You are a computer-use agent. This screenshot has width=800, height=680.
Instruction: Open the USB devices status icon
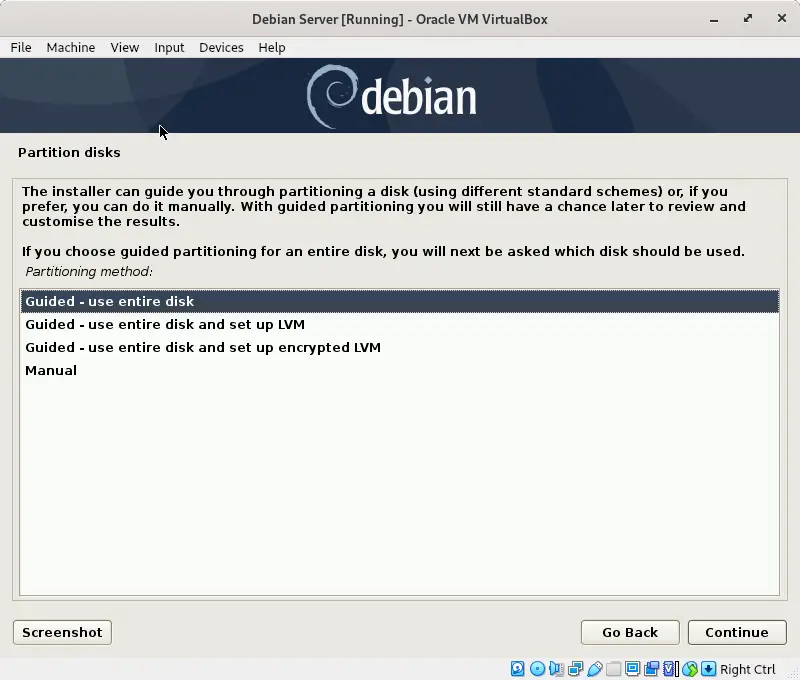pyautogui.click(x=595, y=669)
